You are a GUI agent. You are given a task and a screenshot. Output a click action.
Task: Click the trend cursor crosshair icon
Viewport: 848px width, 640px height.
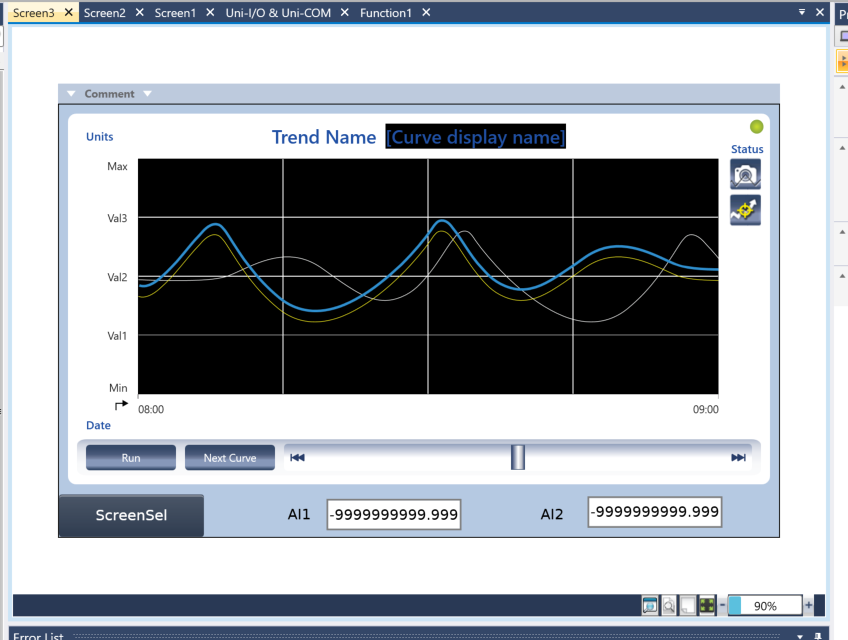(x=745, y=210)
